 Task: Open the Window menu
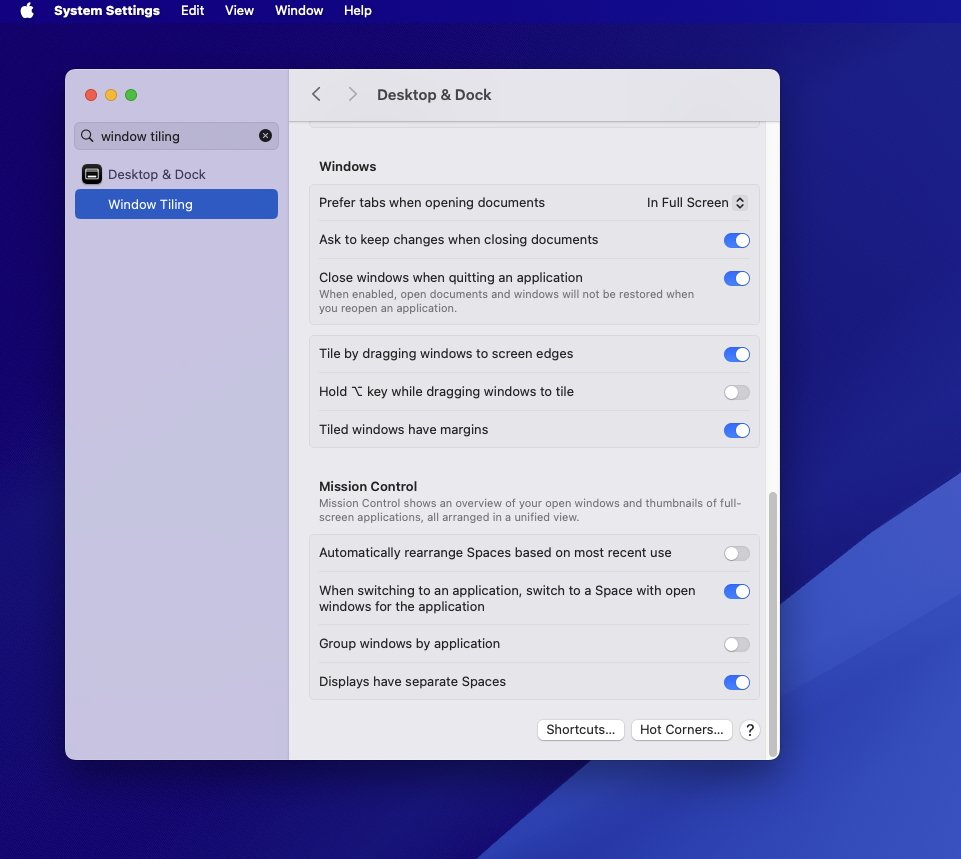(x=298, y=10)
